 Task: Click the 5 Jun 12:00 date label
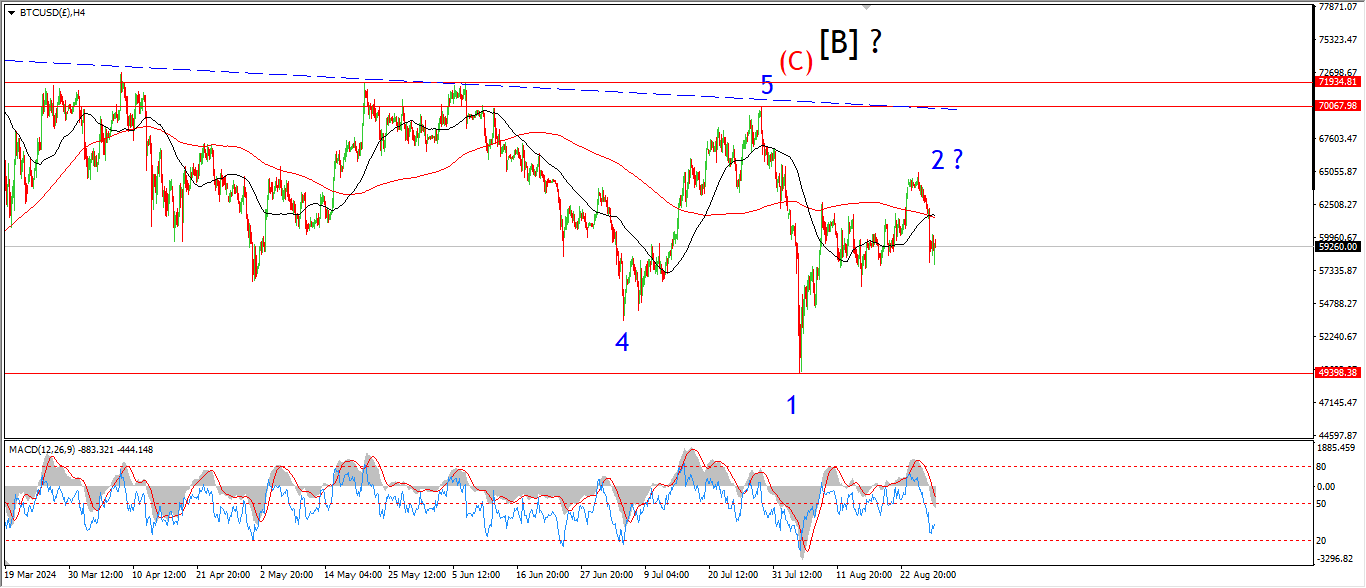(x=476, y=575)
